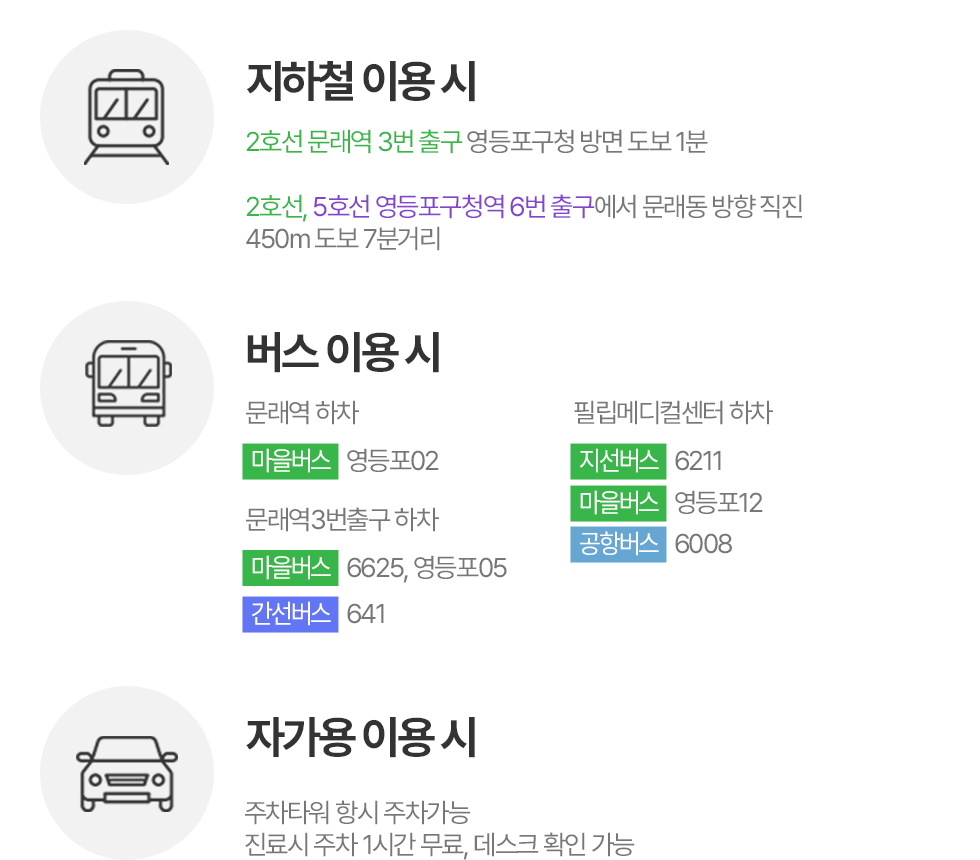Select the green 2호선 문래역 3번 출구 text

tap(354, 142)
